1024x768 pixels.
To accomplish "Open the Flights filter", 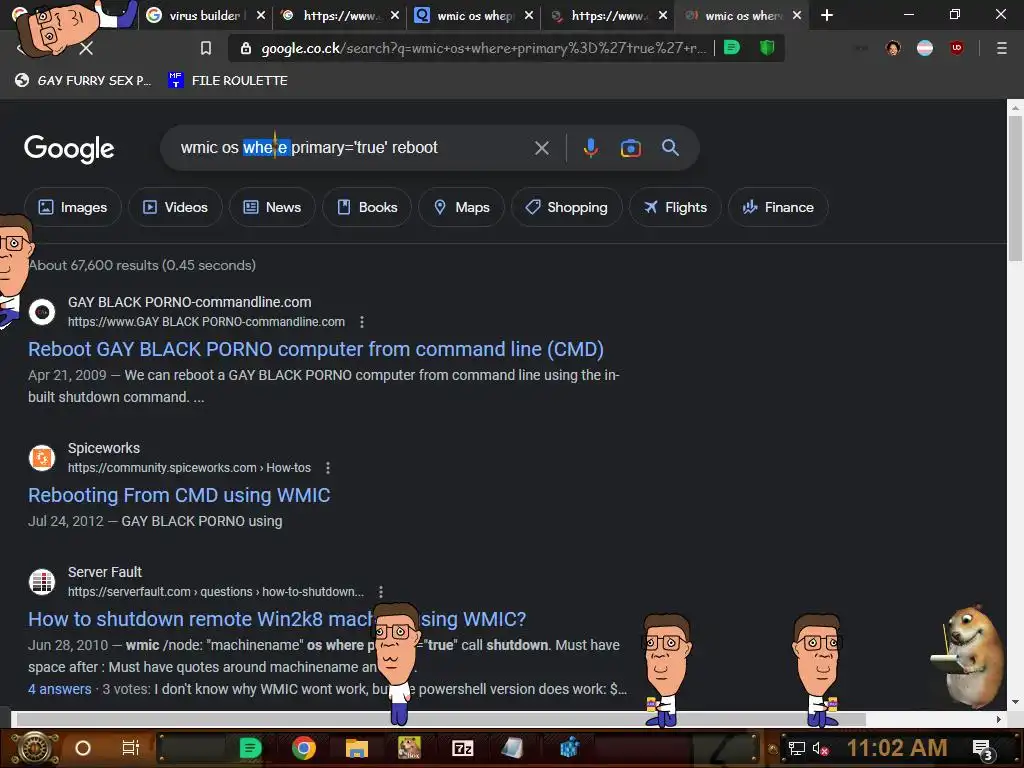I will (x=675, y=208).
